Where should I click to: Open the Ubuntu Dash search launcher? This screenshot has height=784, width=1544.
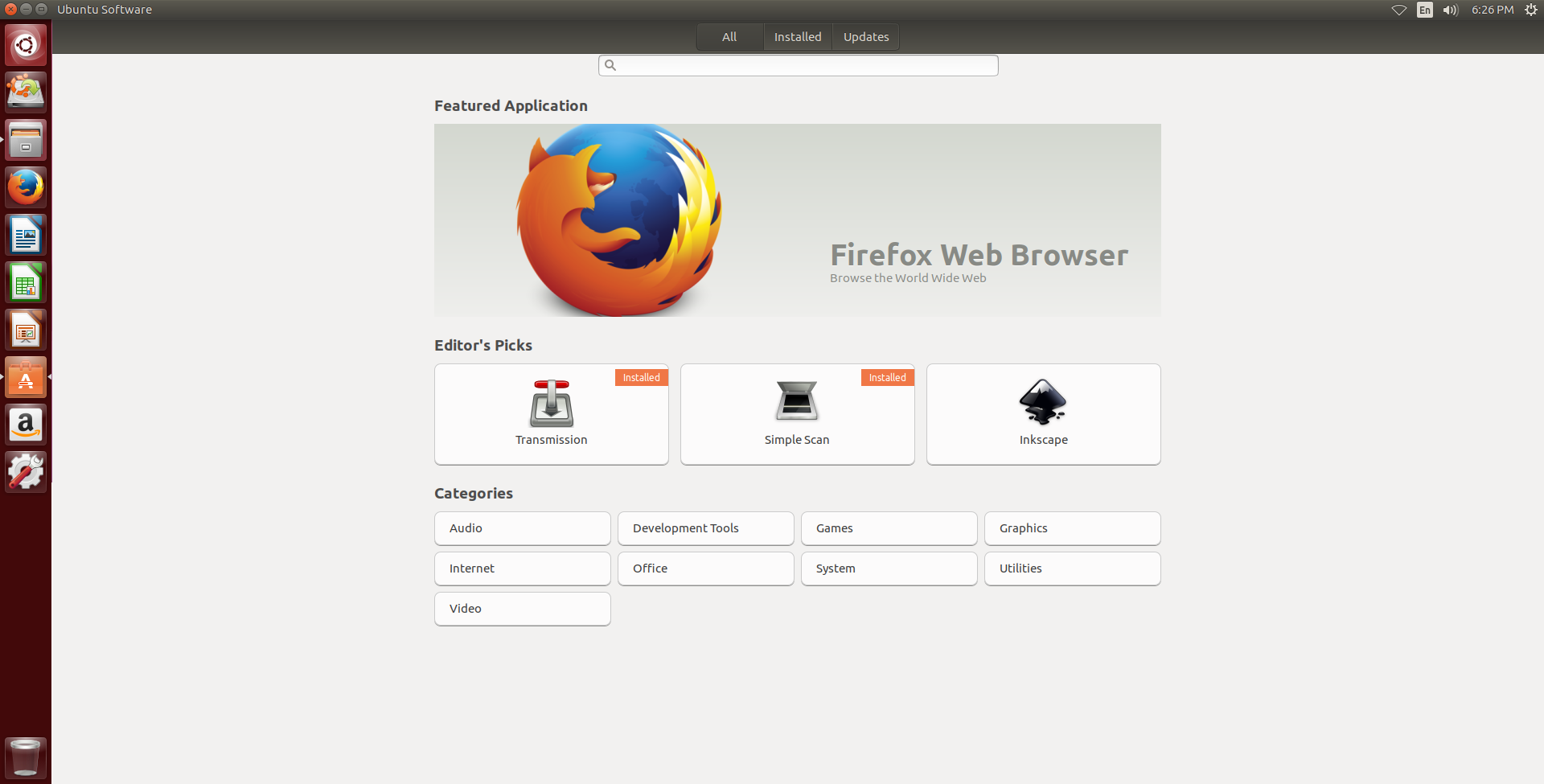[x=26, y=45]
